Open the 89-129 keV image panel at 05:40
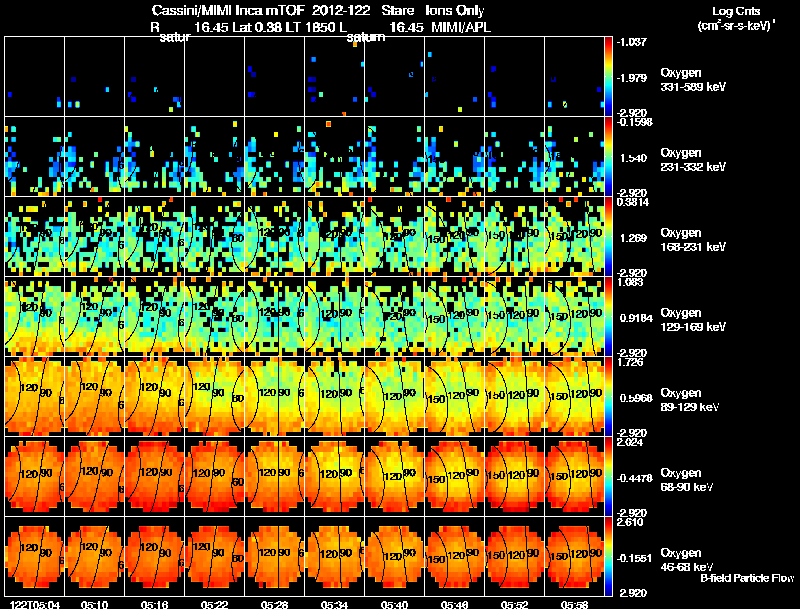The height and width of the screenshot is (609, 800). coord(394,396)
